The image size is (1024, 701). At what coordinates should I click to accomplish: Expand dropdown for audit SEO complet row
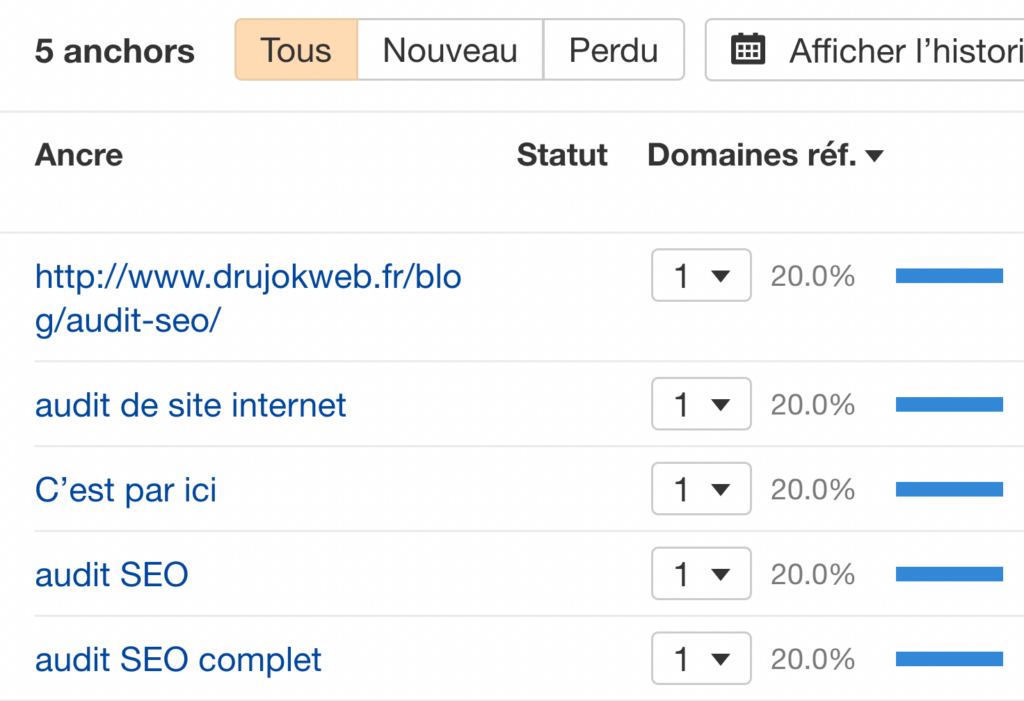coord(701,658)
